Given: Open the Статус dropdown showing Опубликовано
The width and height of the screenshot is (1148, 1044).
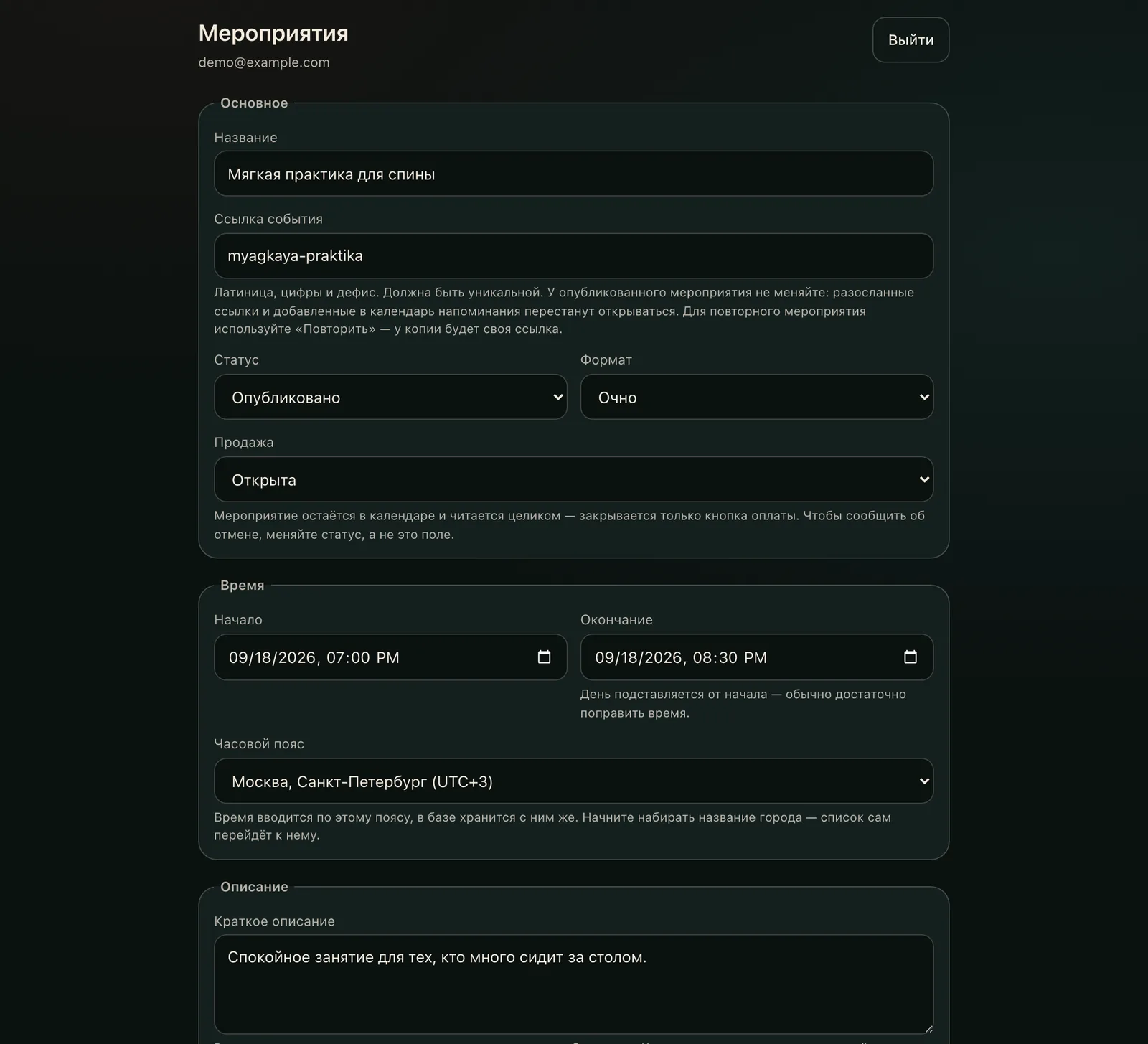Looking at the screenshot, I should coord(390,397).
